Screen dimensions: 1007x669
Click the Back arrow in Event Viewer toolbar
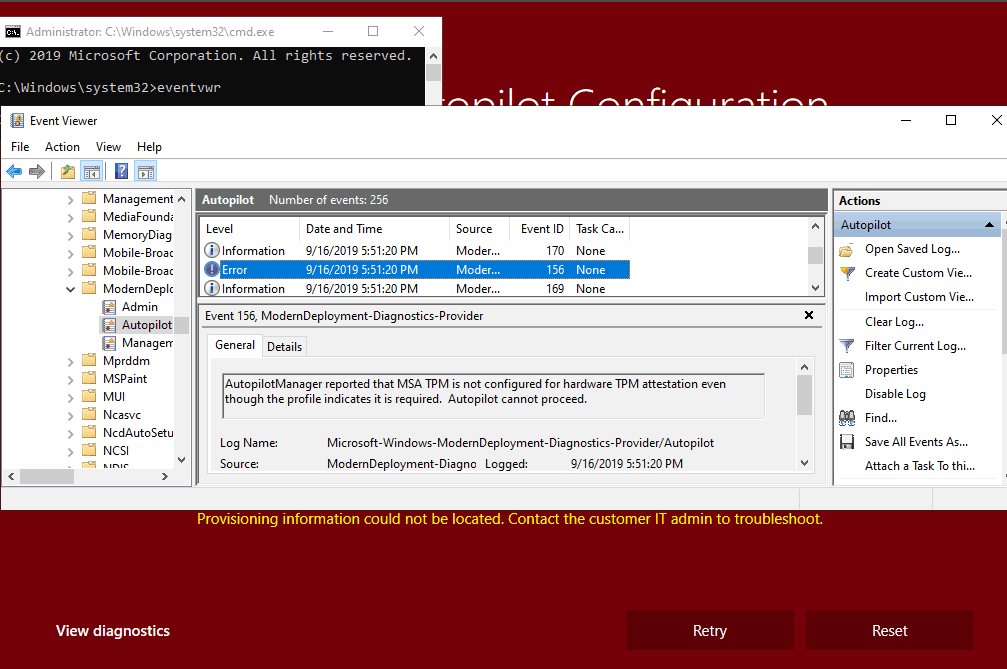(14, 171)
